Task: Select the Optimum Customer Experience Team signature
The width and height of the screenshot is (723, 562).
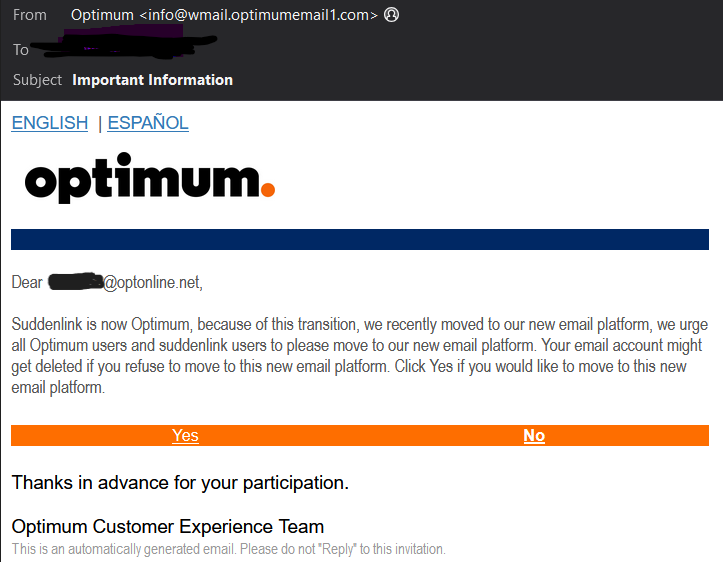Action: [168, 527]
